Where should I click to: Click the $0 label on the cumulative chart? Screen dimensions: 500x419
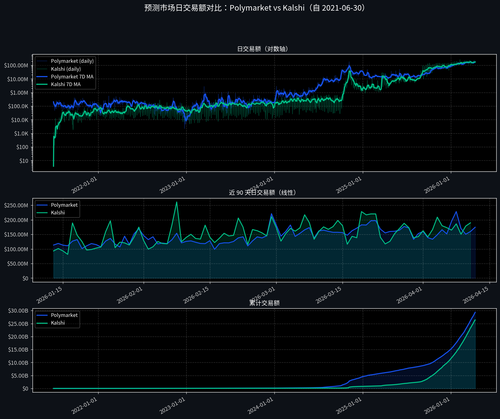tap(25, 389)
